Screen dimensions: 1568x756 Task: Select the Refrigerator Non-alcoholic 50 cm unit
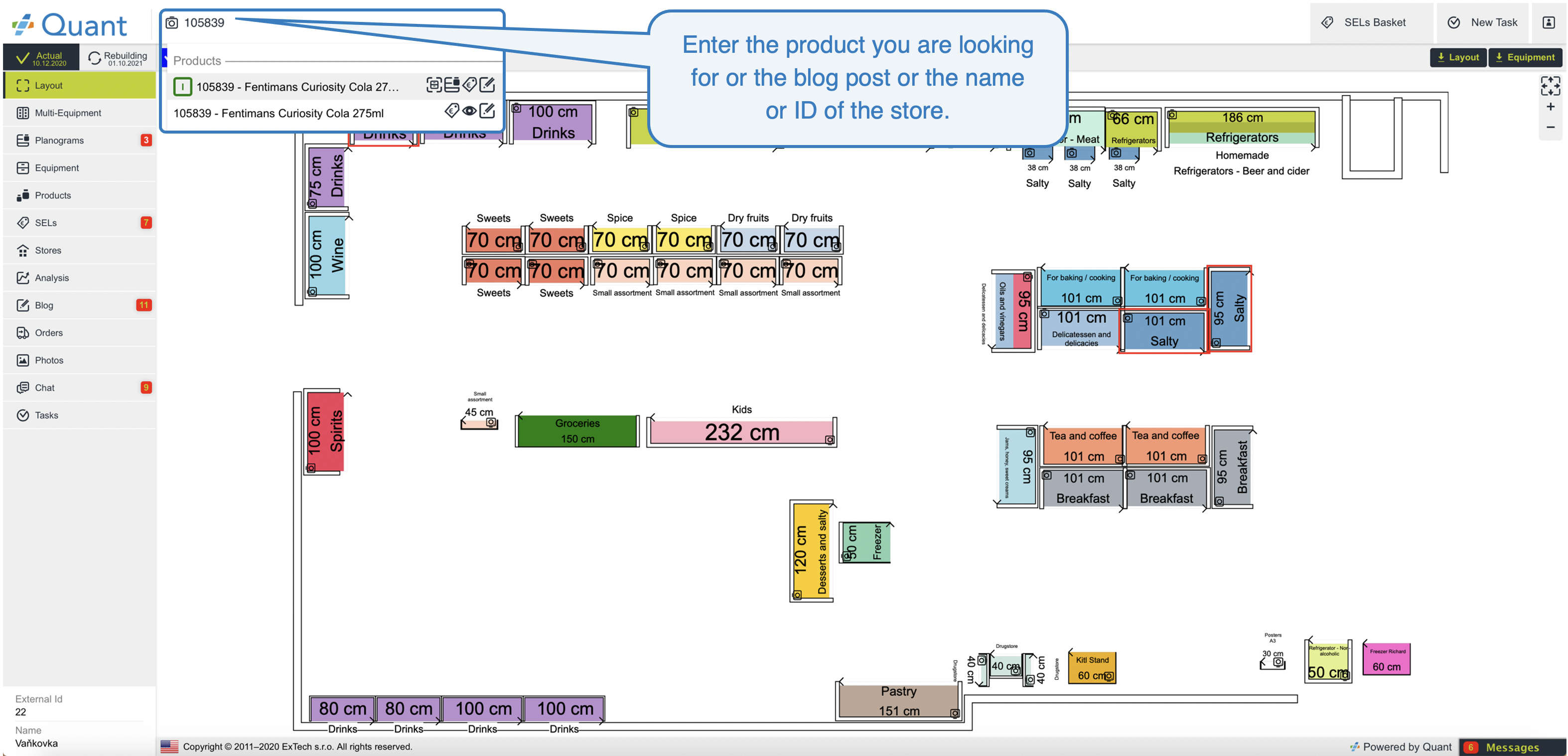1328,662
